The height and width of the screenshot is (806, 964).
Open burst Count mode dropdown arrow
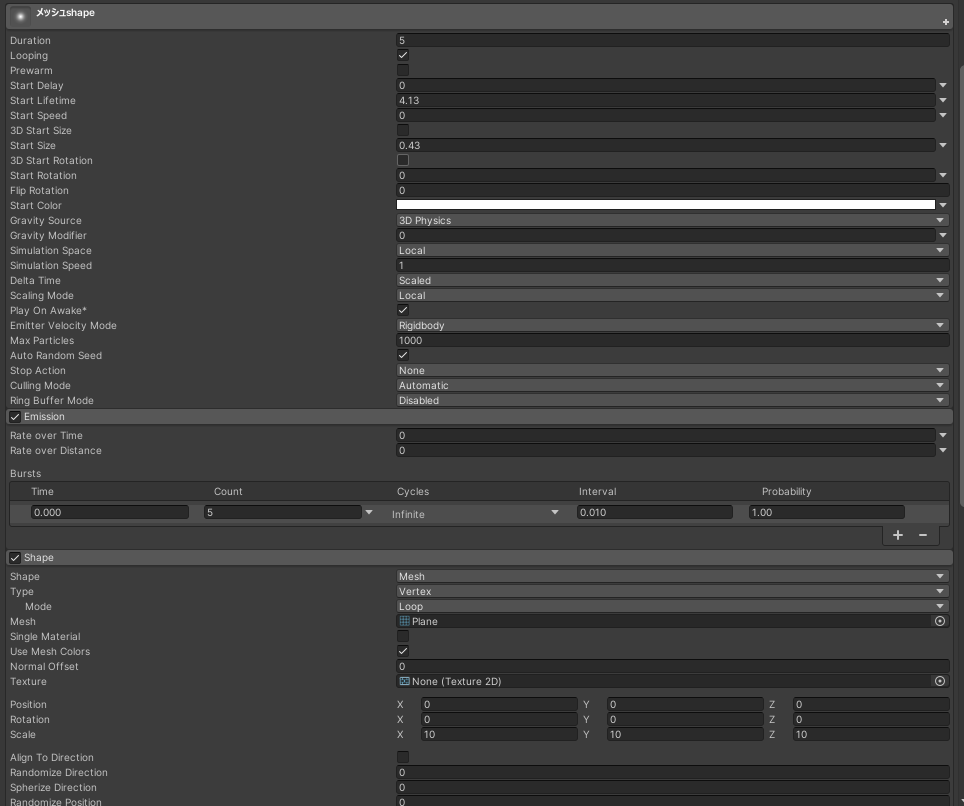pos(369,512)
